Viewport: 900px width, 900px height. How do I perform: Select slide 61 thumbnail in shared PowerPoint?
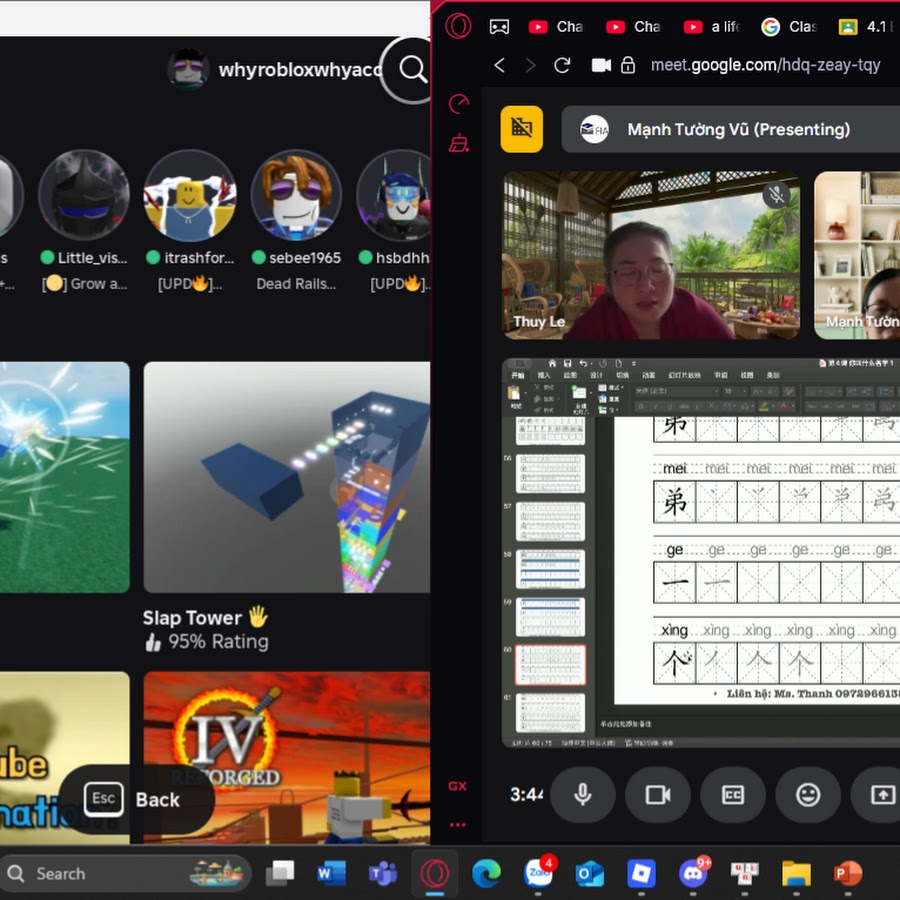(x=550, y=712)
